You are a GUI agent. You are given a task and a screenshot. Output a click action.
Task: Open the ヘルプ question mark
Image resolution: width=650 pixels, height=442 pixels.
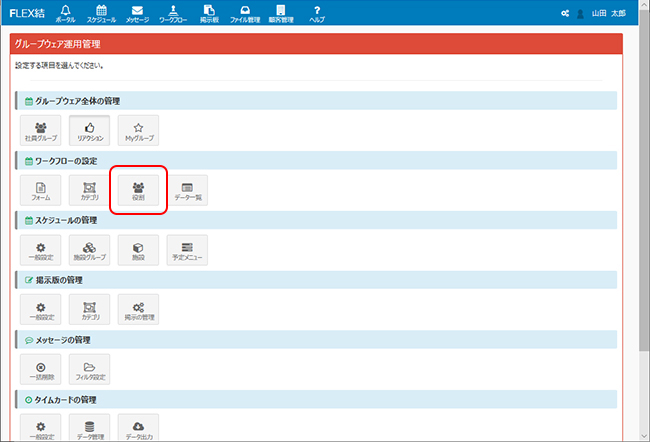click(317, 13)
